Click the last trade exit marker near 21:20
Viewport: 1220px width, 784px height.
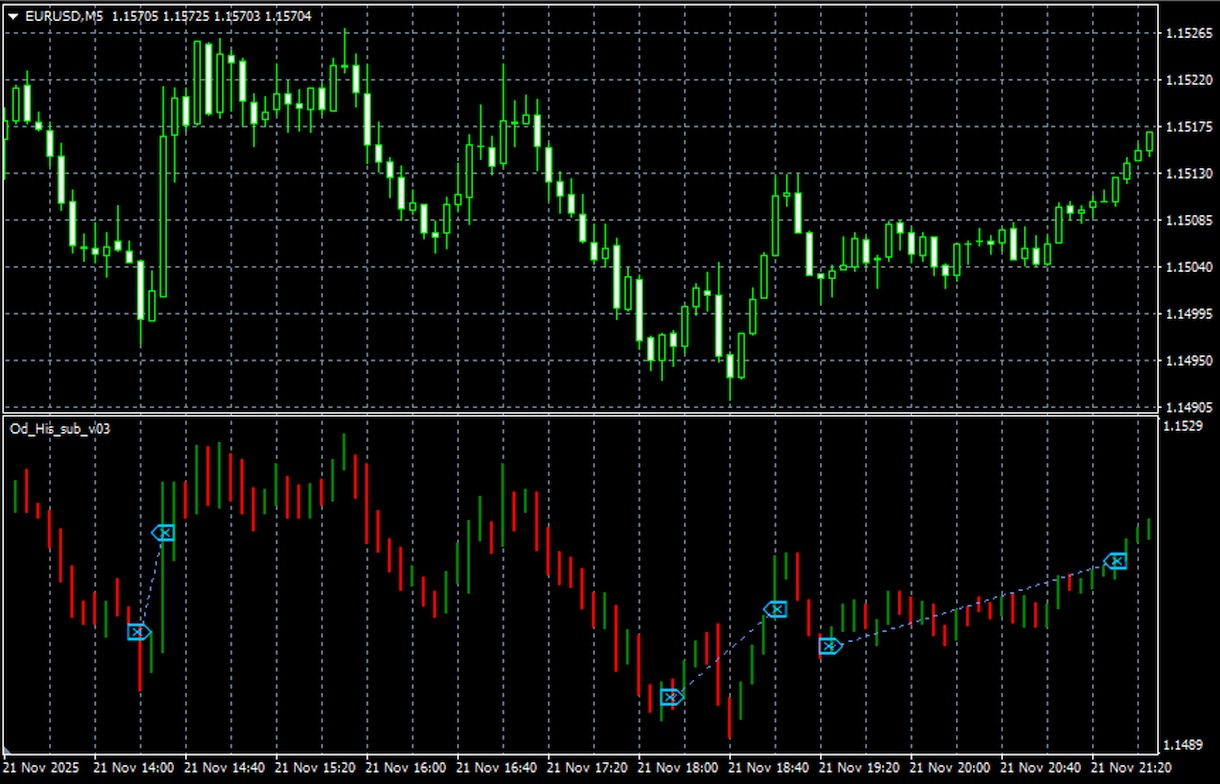coord(1115,561)
